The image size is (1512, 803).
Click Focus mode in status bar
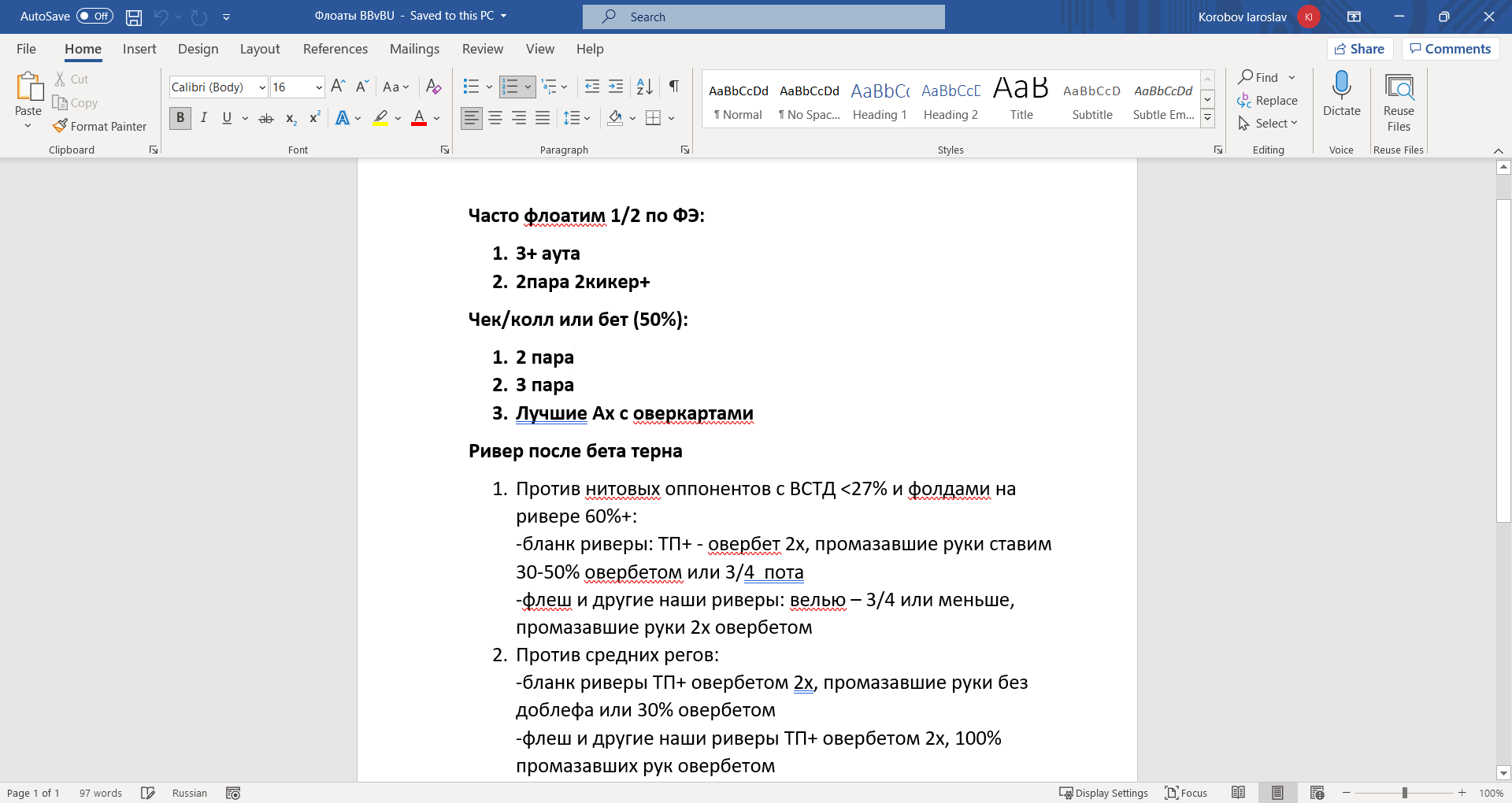pos(1186,793)
